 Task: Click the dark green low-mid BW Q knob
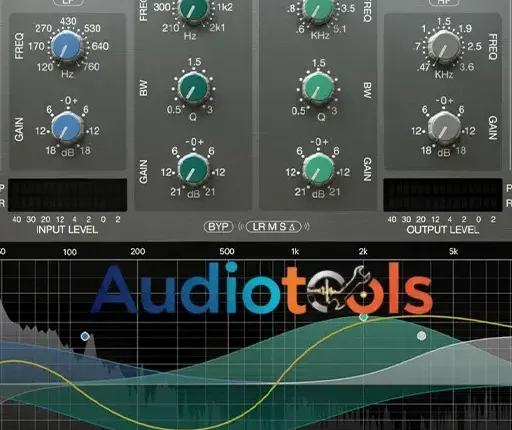[x=193, y=87]
